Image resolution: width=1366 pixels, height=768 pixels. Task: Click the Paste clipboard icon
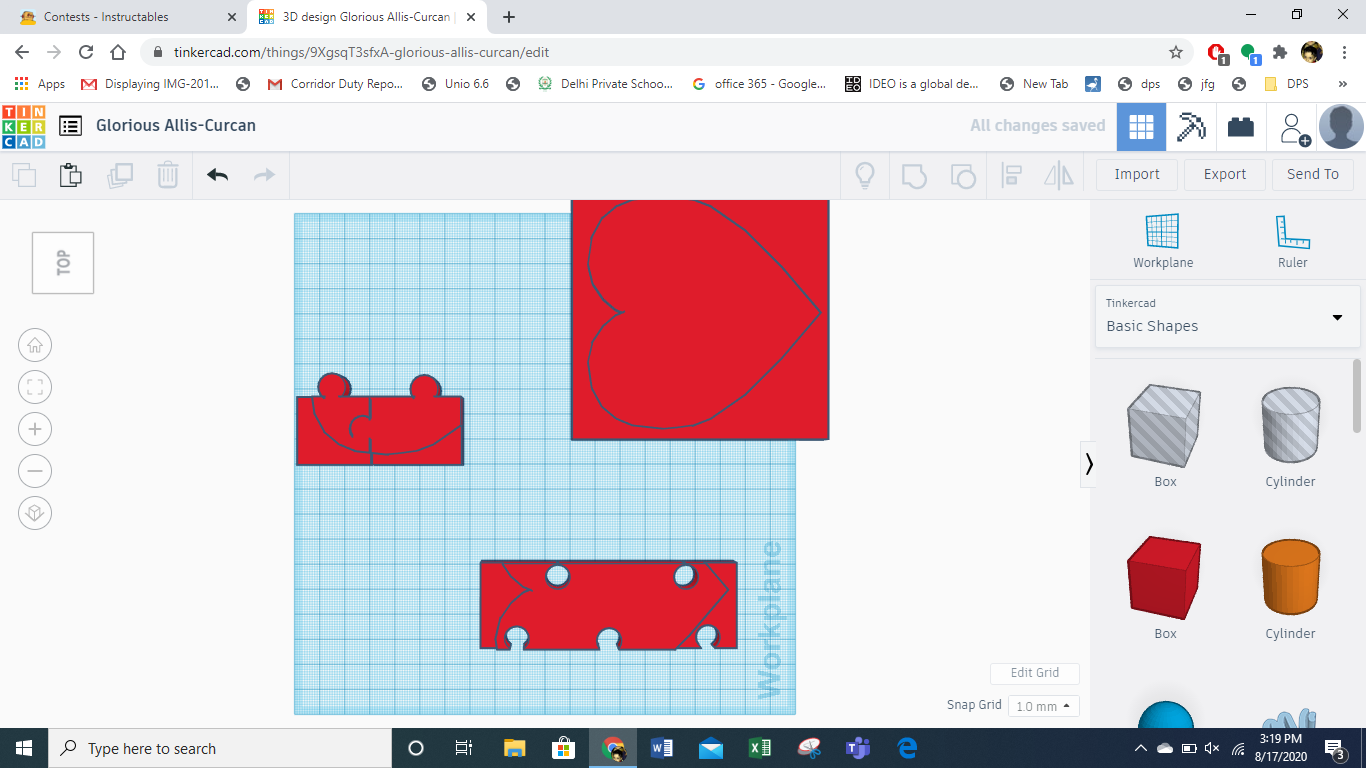pos(70,175)
